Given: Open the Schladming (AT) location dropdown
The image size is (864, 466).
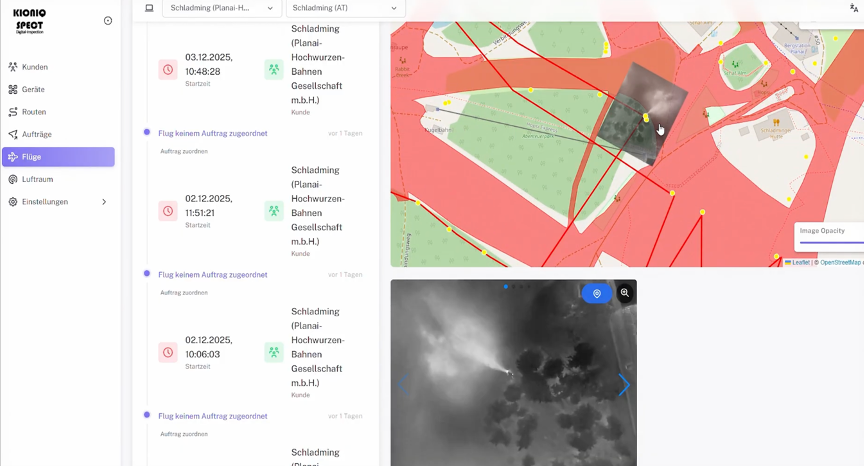Looking at the screenshot, I should 344,8.
